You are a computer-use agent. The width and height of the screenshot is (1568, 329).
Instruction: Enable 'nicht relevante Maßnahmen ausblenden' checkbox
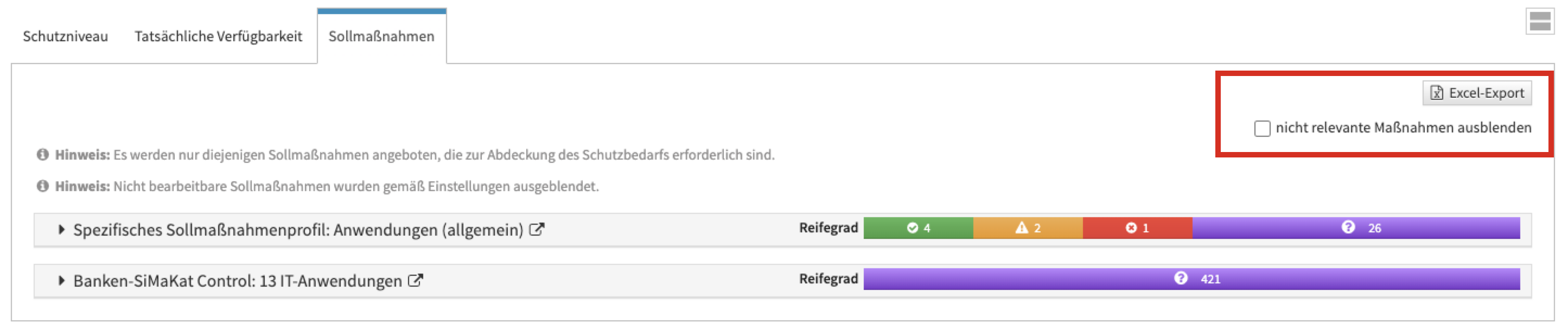pyautogui.click(x=1262, y=129)
